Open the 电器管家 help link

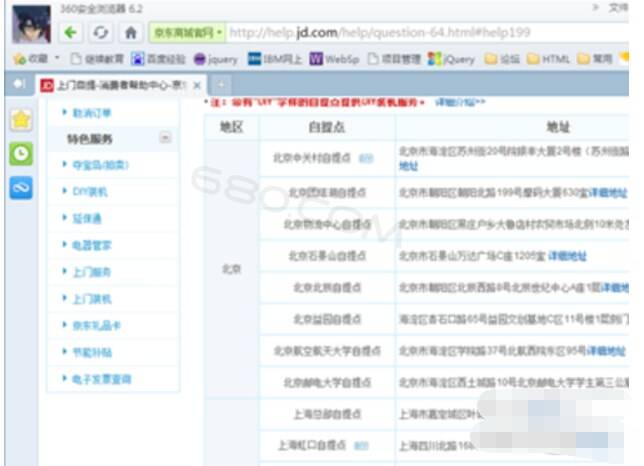pyautogui.click(x=92, y=246)
